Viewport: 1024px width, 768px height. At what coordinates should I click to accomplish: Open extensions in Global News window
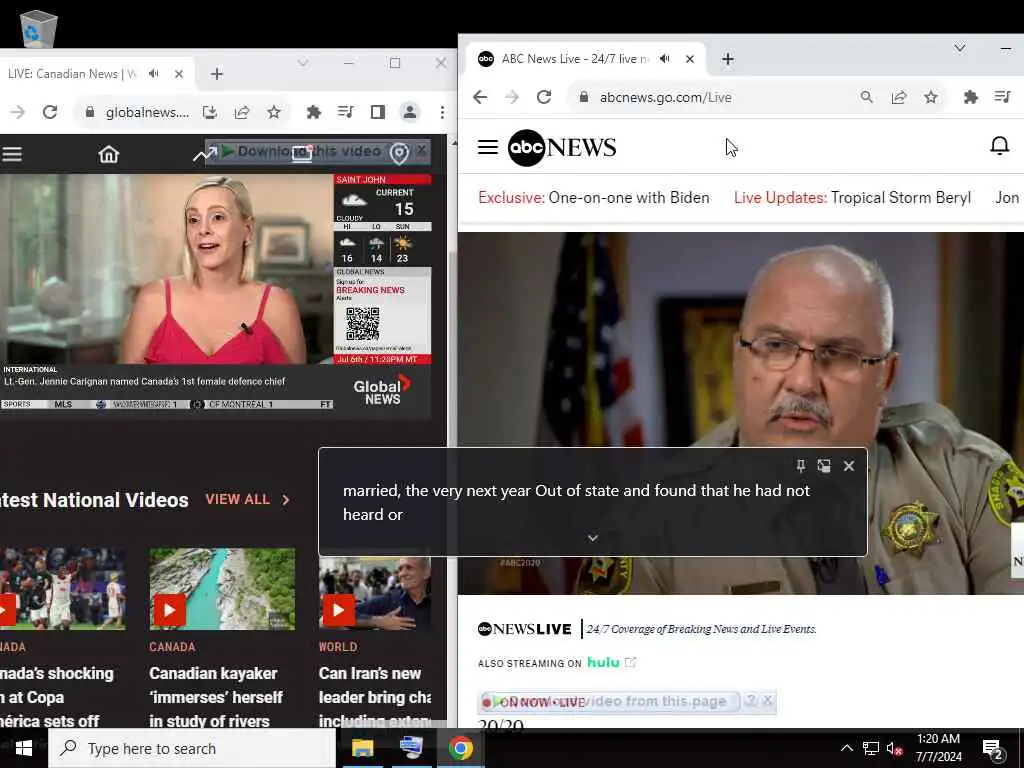(x=313, y=112)
